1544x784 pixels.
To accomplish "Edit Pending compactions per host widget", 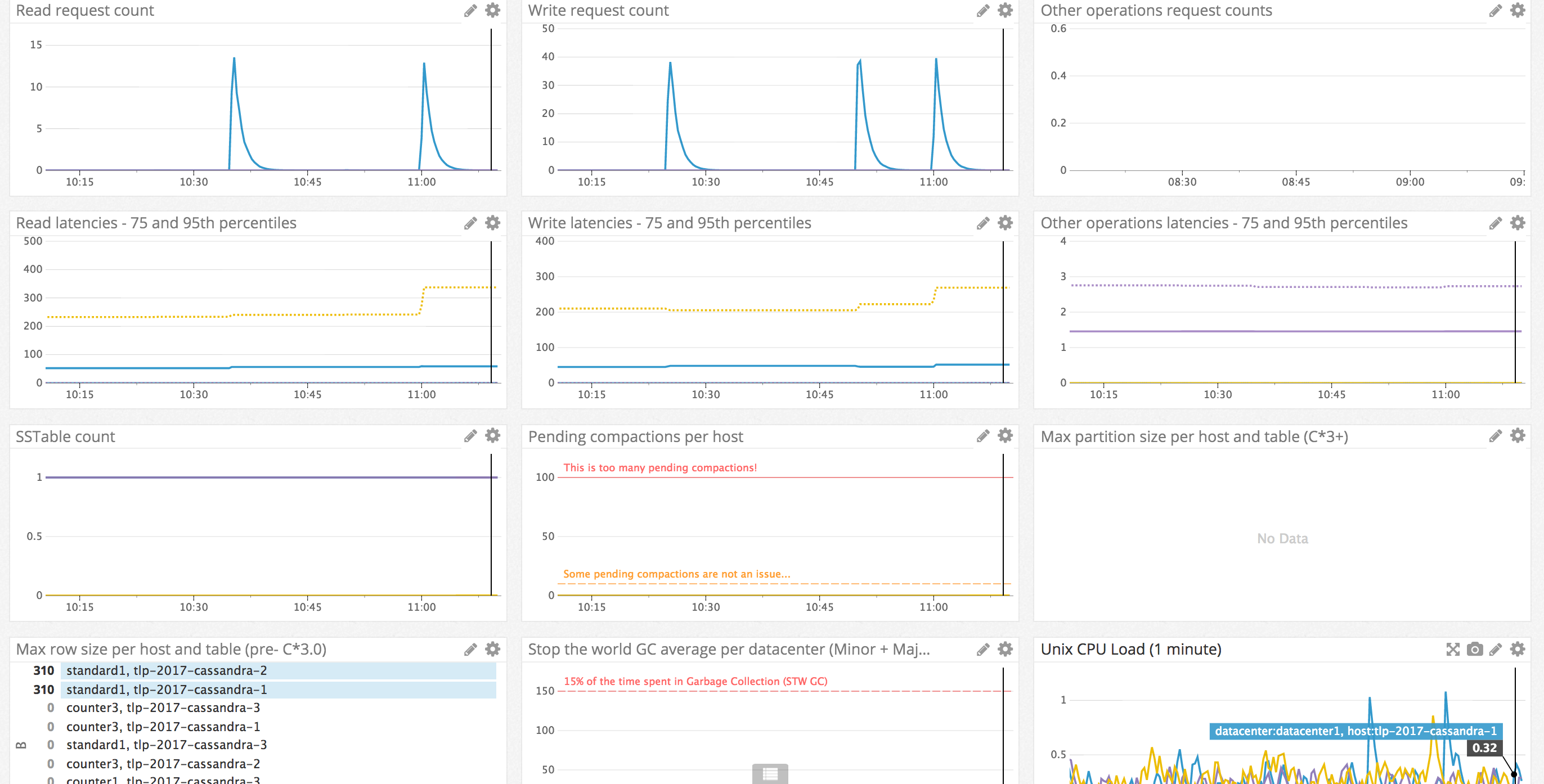I will (983, 436).
